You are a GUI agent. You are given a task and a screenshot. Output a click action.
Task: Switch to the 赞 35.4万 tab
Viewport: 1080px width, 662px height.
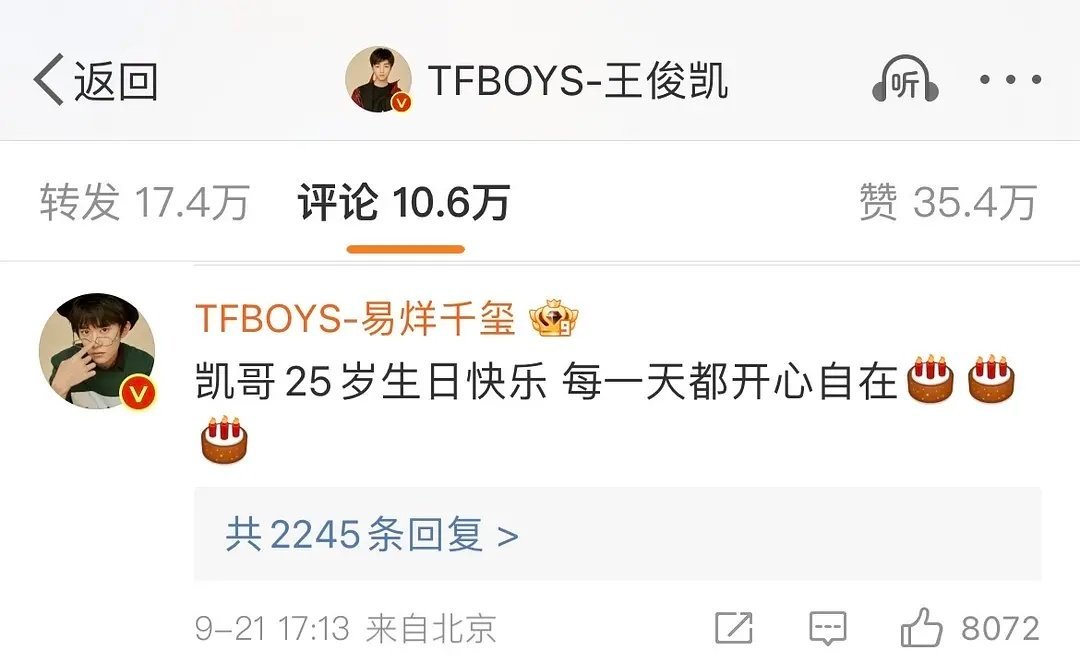(948, 203)
